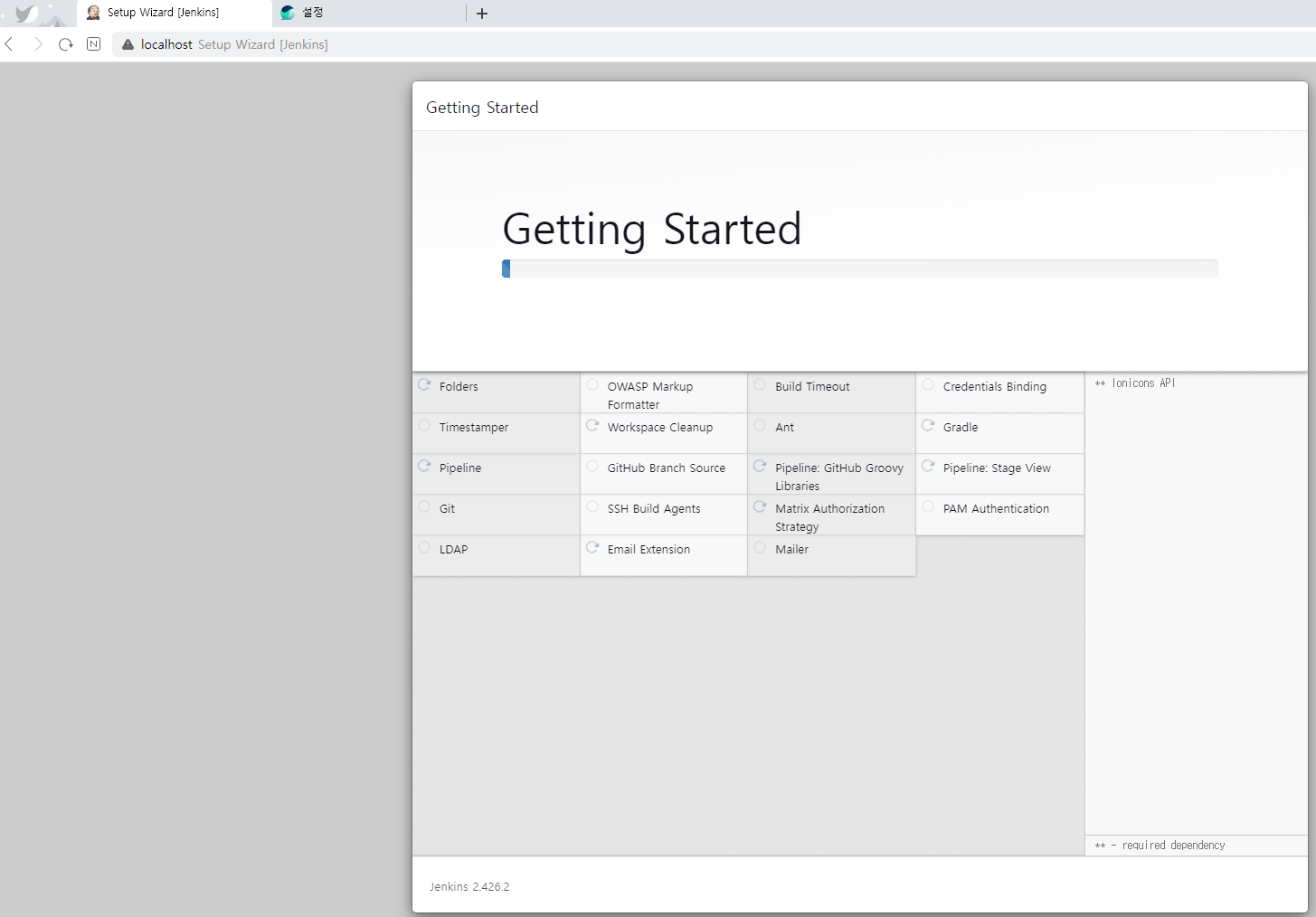Click the Matrix Authorization Strategy label
Image resolution: width=1316 pixels, height=917 pixels.
830,517
